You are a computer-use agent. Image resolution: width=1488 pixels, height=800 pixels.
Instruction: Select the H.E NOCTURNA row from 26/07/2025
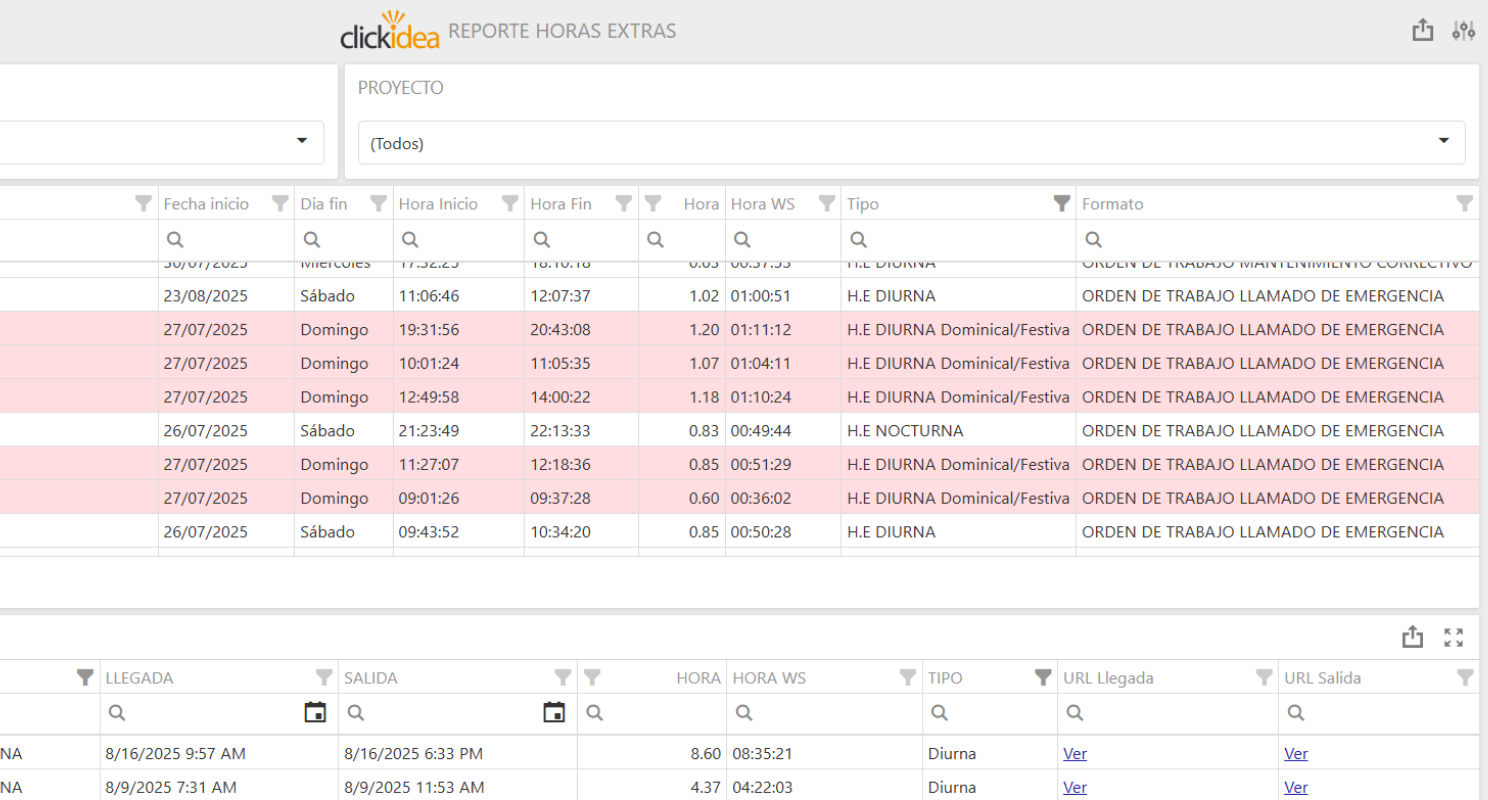click(904, 431)
